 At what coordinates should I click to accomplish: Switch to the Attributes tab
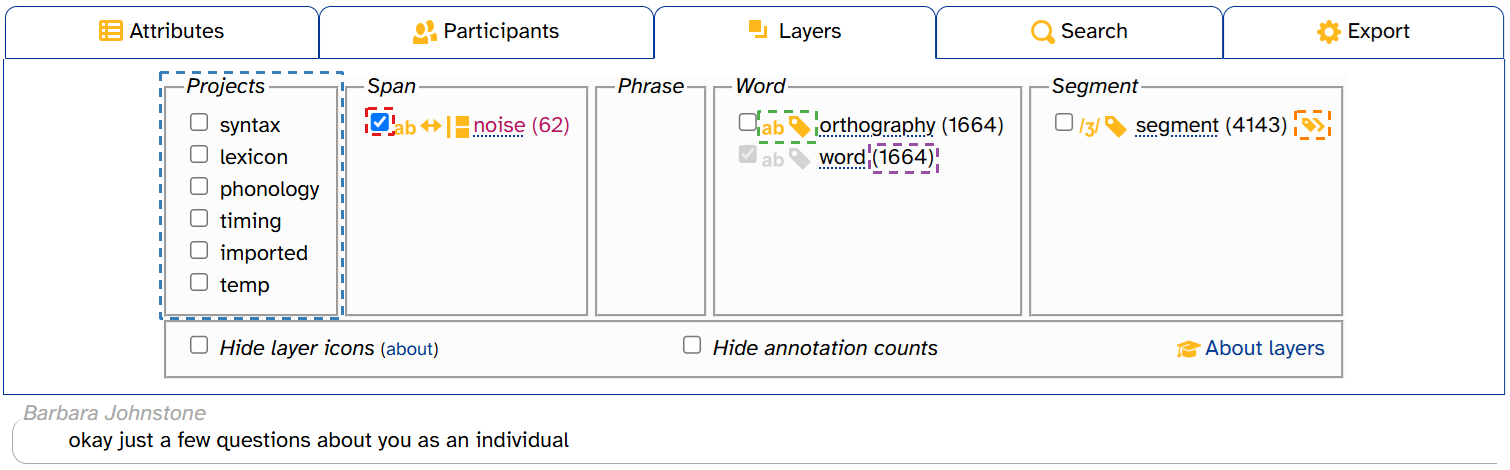click(x=162, y=32)
